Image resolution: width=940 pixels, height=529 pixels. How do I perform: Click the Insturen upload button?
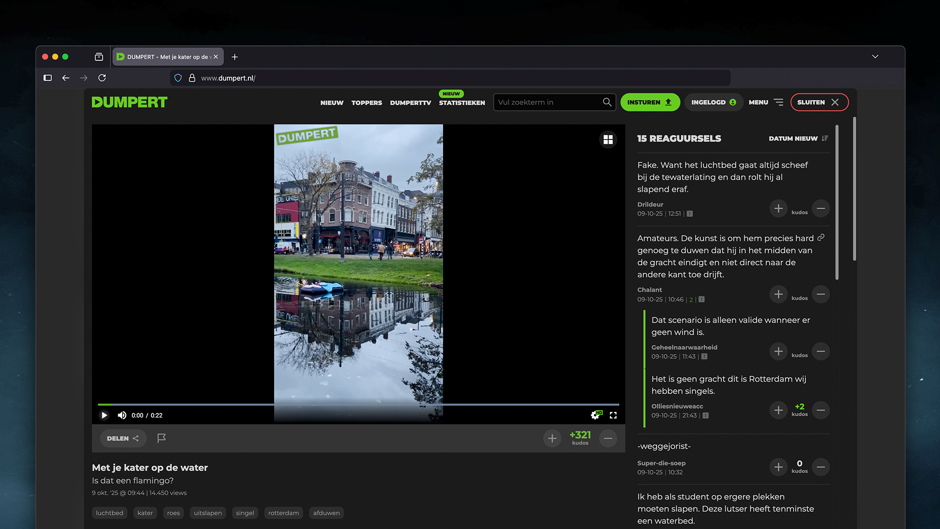click(x=650, y=102)
